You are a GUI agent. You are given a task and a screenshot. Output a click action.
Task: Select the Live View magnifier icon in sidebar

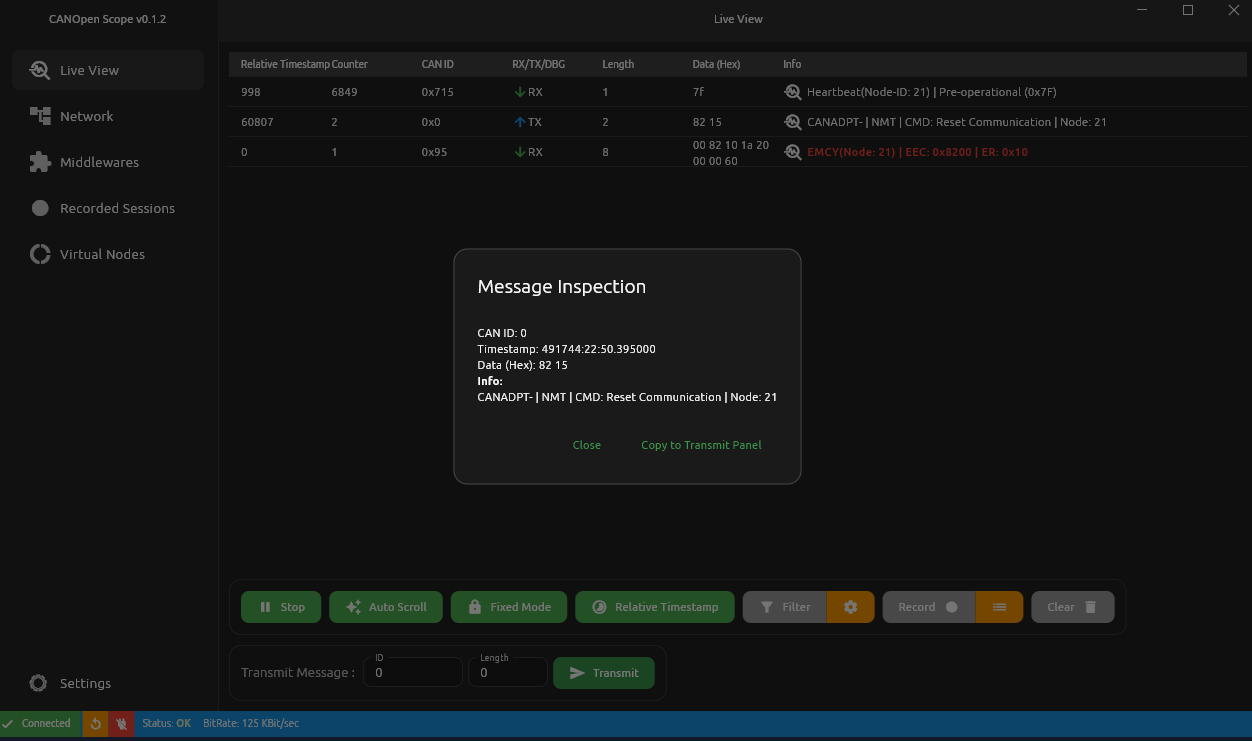pos(40,70)
